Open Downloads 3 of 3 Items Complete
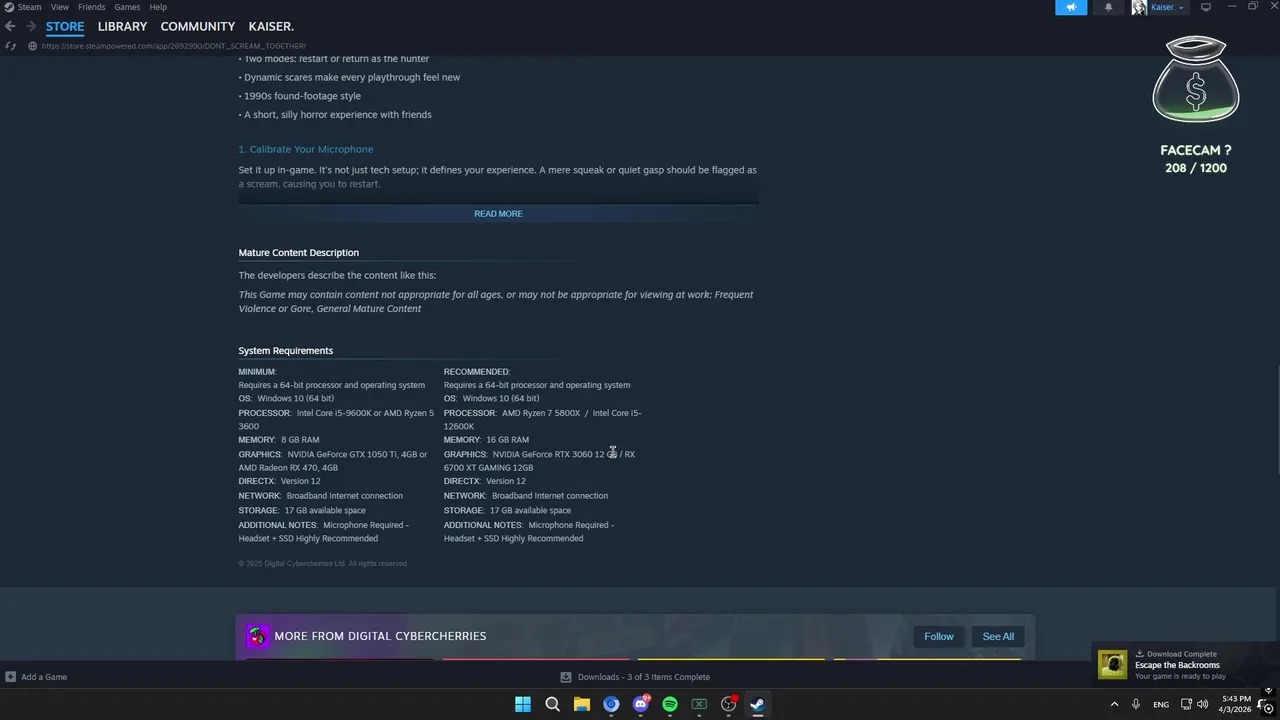Screen dimensions: 1280x720 tap(644, 677)
